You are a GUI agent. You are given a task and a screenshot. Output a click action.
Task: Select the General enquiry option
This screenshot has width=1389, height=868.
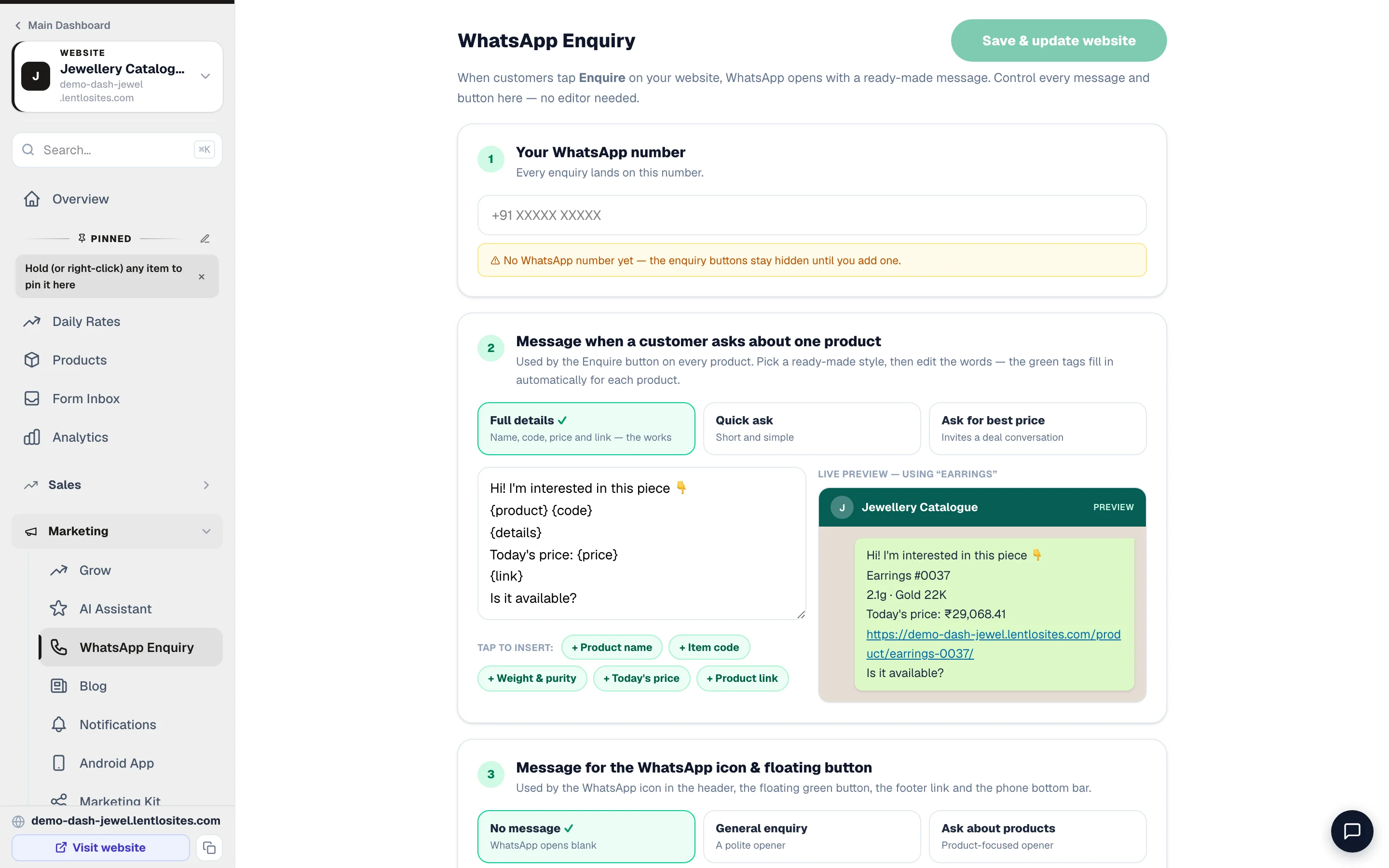pyautogui.click(x=812, y=837)
